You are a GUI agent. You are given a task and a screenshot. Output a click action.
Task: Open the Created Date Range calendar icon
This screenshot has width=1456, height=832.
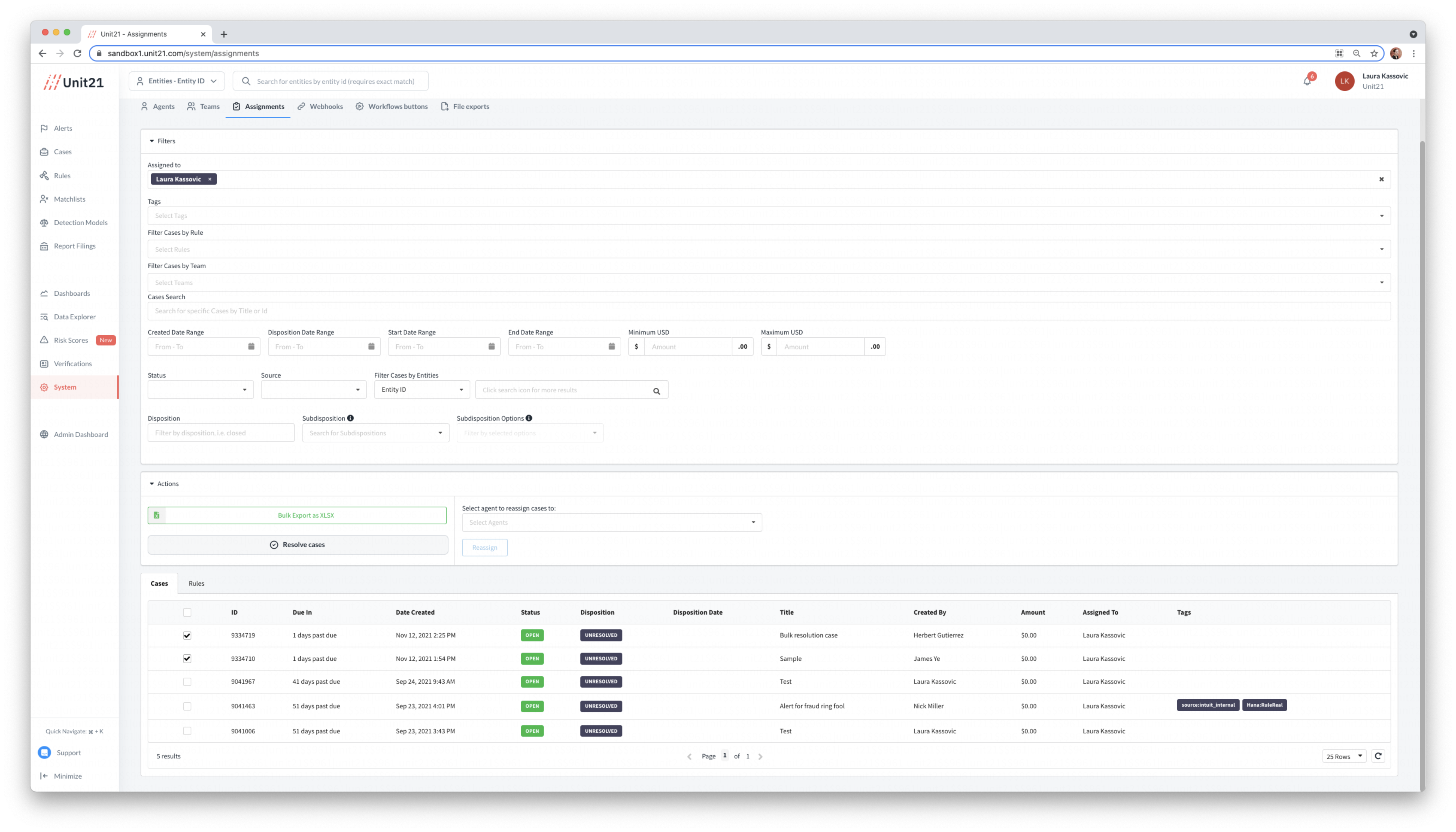pos(251,346)
